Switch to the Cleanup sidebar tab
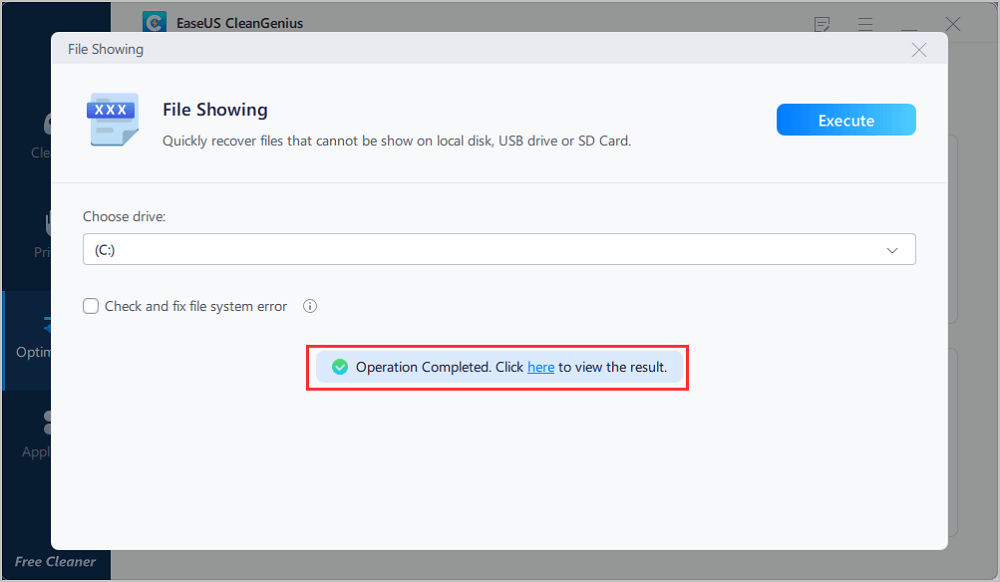 click(x=38, y=134)
